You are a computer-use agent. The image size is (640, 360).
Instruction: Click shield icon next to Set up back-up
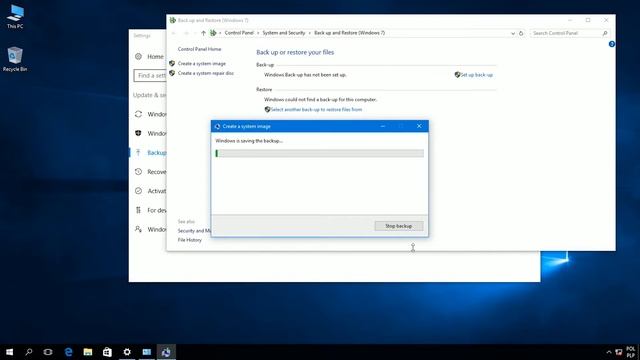[457, 75]
